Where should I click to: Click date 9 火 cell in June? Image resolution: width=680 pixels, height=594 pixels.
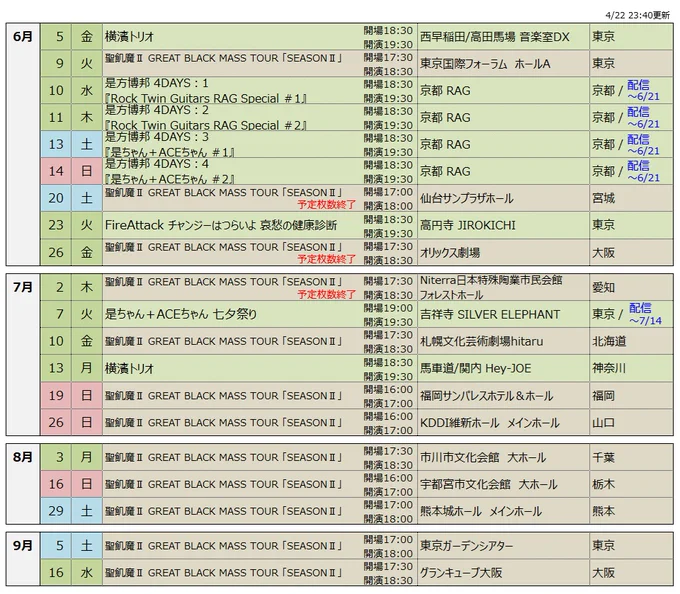coord(72,64)
